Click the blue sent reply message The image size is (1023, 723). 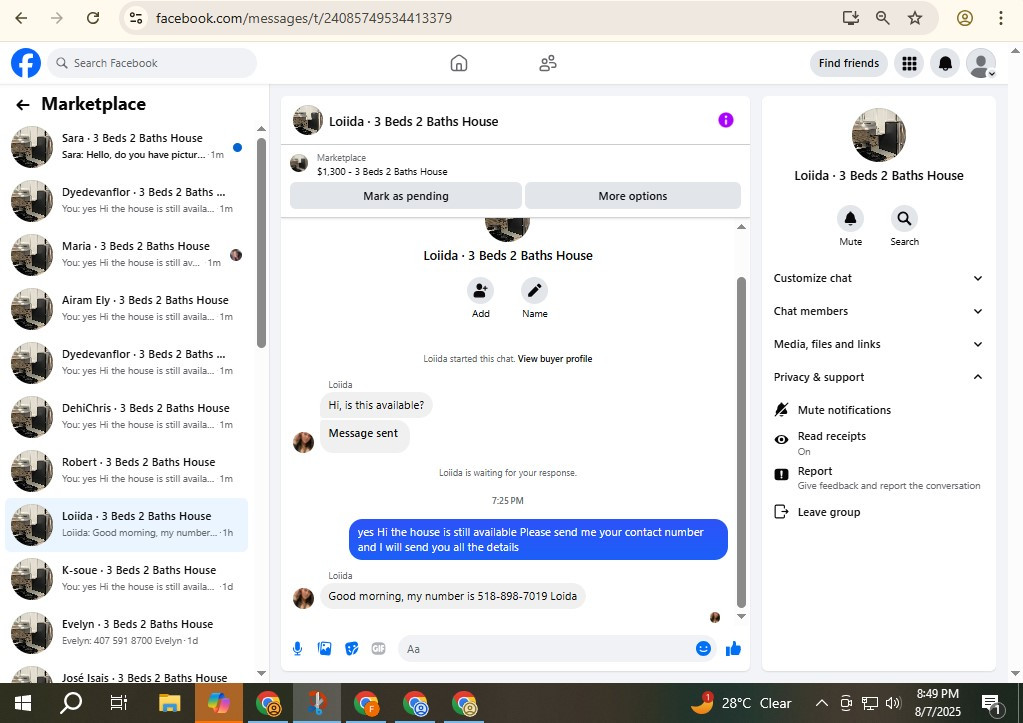pos(538,540)
